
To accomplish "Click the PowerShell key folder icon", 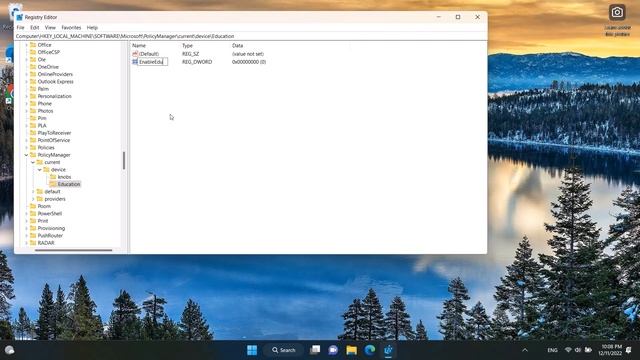I will [33, 214].
